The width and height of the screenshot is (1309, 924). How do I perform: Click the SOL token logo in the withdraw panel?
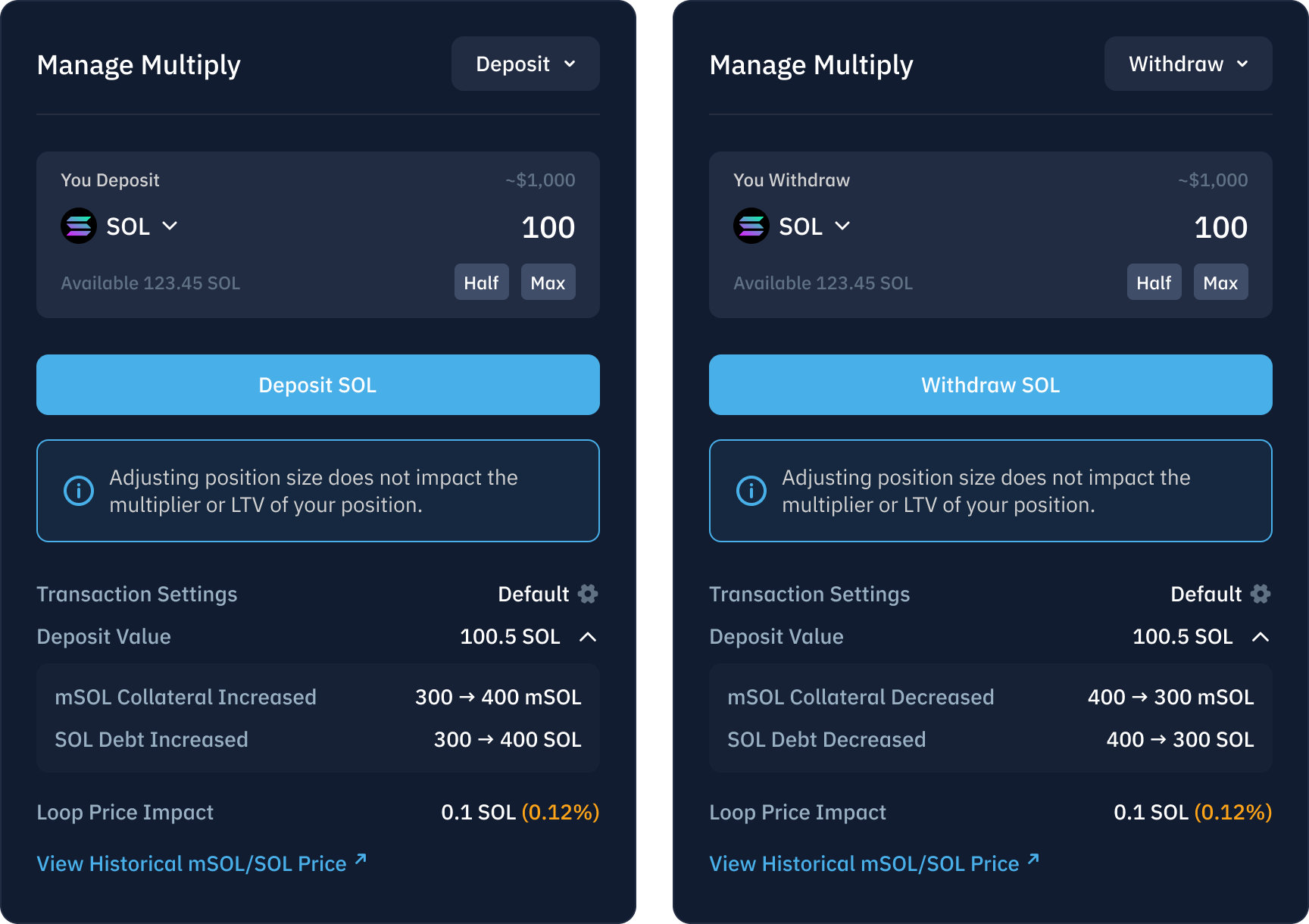coord(751,226)
